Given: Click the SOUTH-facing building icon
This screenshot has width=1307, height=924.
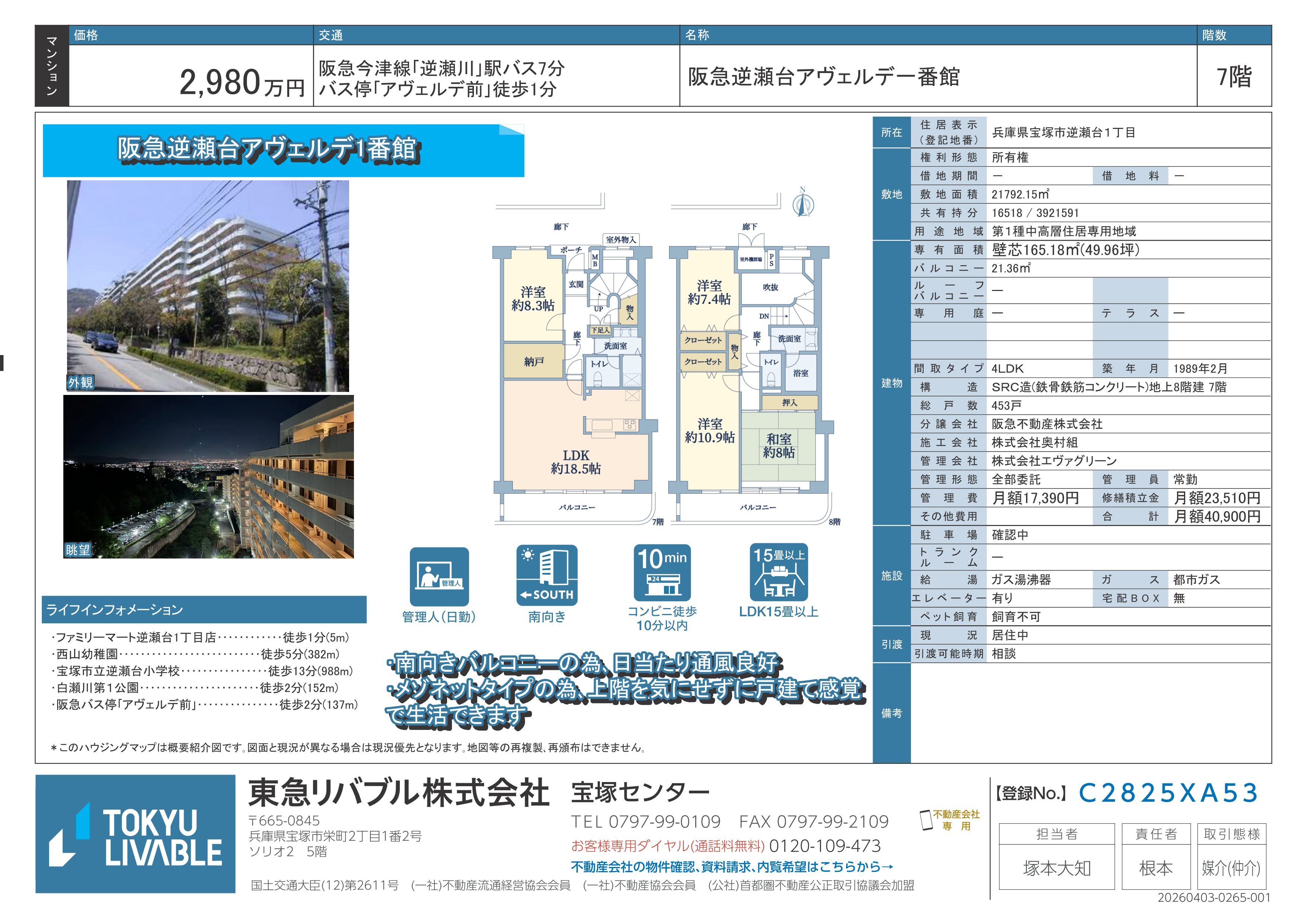Looking at the screenshot, I should [547, 575].
